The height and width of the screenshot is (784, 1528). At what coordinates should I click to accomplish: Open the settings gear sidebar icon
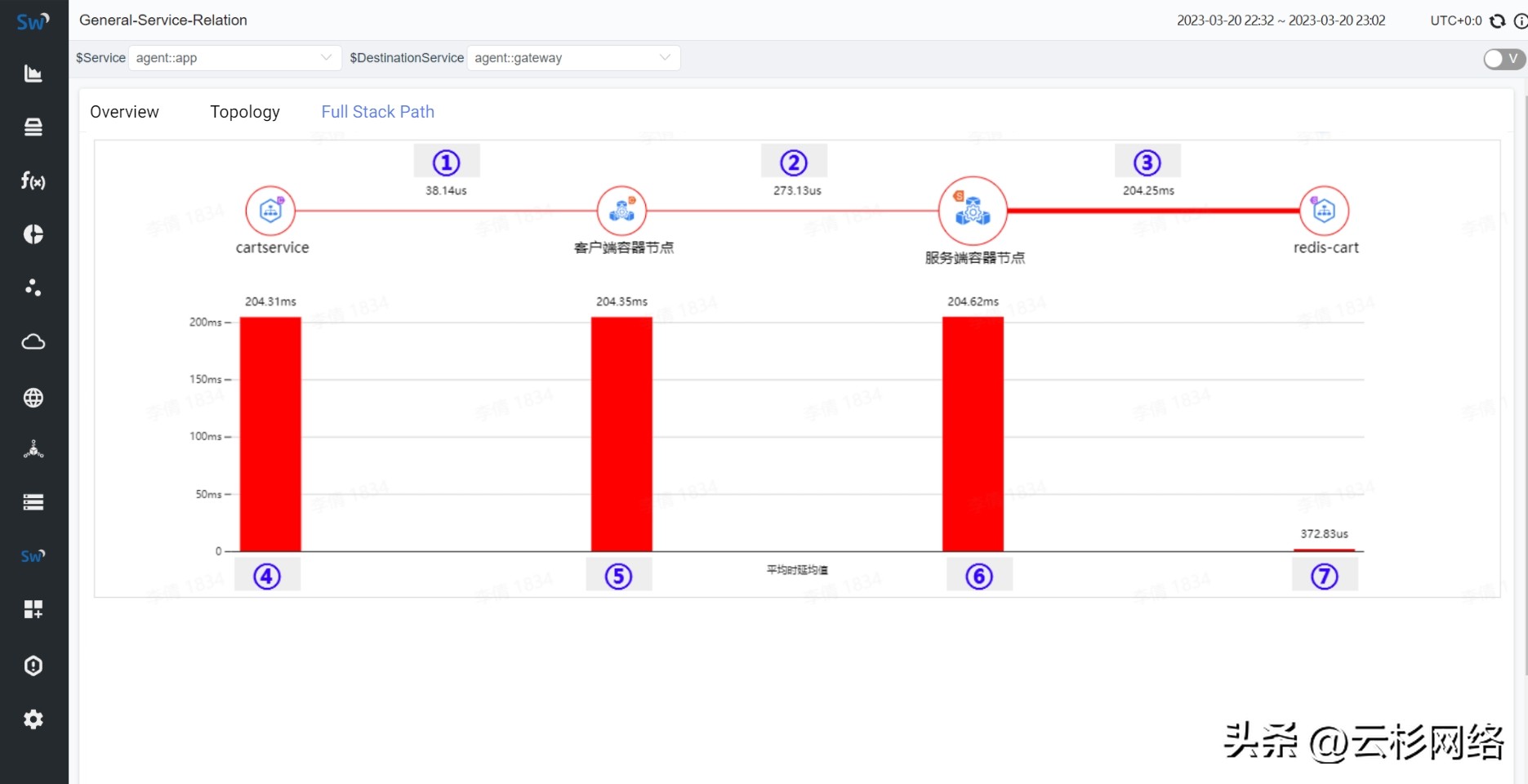(33, 719)
